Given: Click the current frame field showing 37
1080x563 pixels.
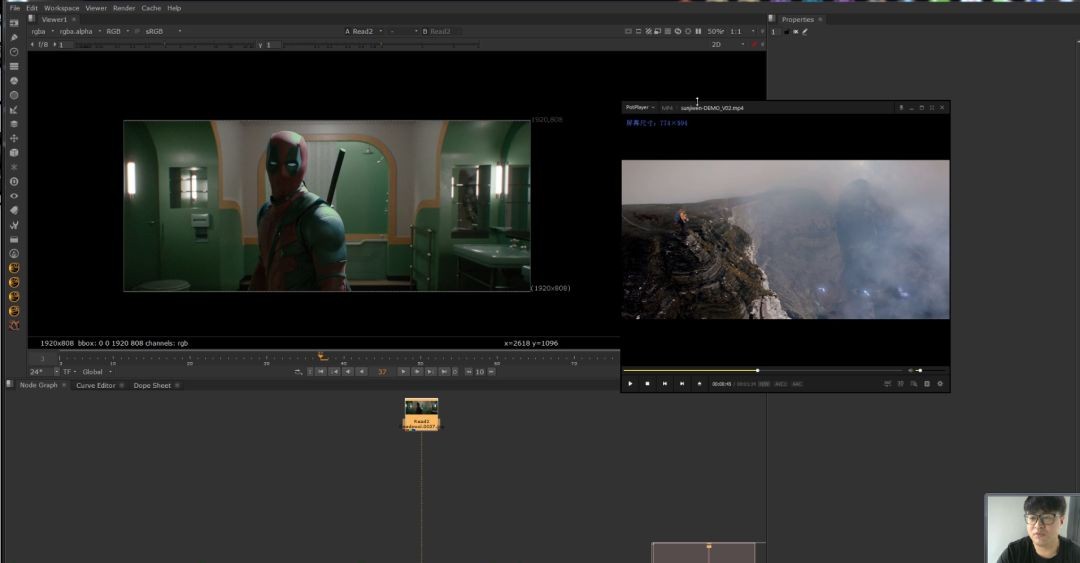Looking at the screenshot, I should pyautogui.click(x=382, y=371).
